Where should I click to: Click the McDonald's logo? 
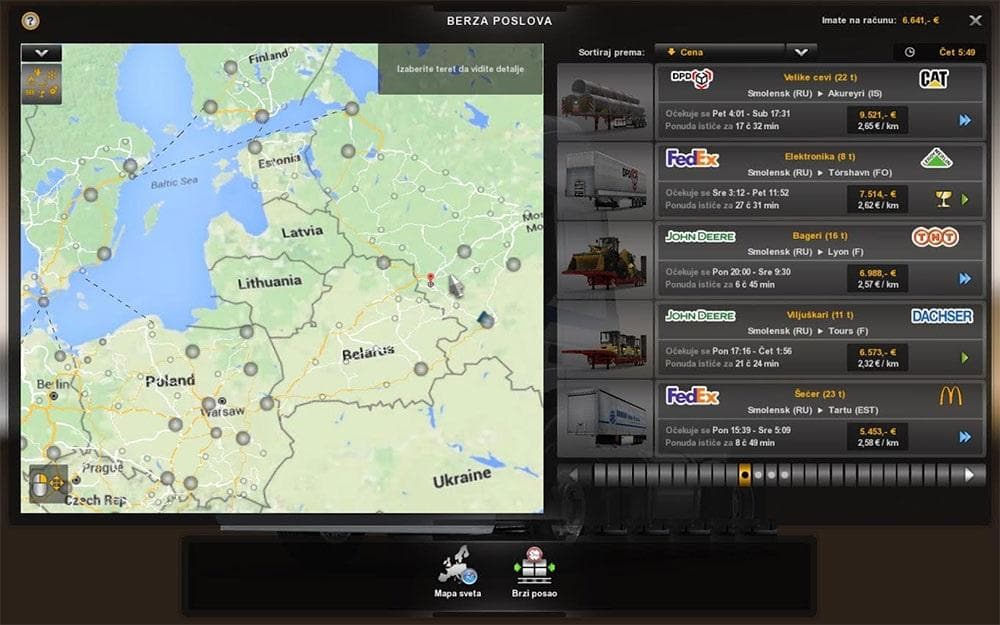[950, 395]
